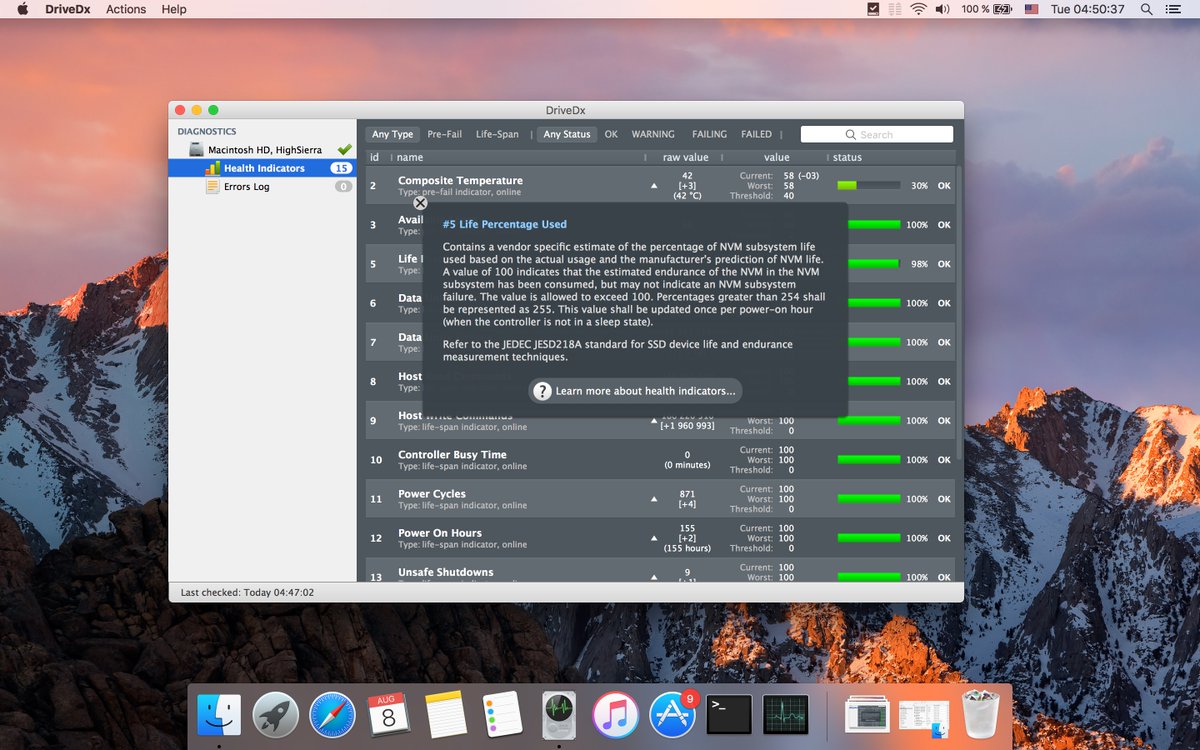This screenshot has width=1200, height=750.
Task: Select Macintosh HD, HighSierra drive
Action: pos(262,149)
